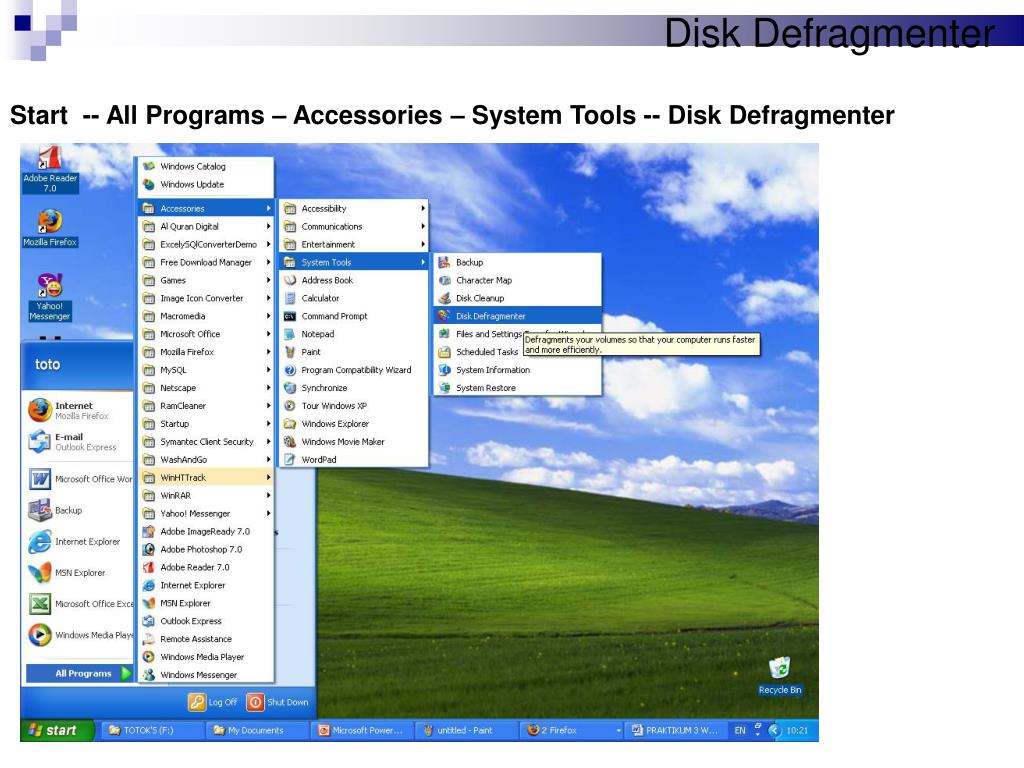Image resolution: width=1024 pixels, height=768 pixels.
Task: Click the Log Off key icon
Action: tap(197, 702)
